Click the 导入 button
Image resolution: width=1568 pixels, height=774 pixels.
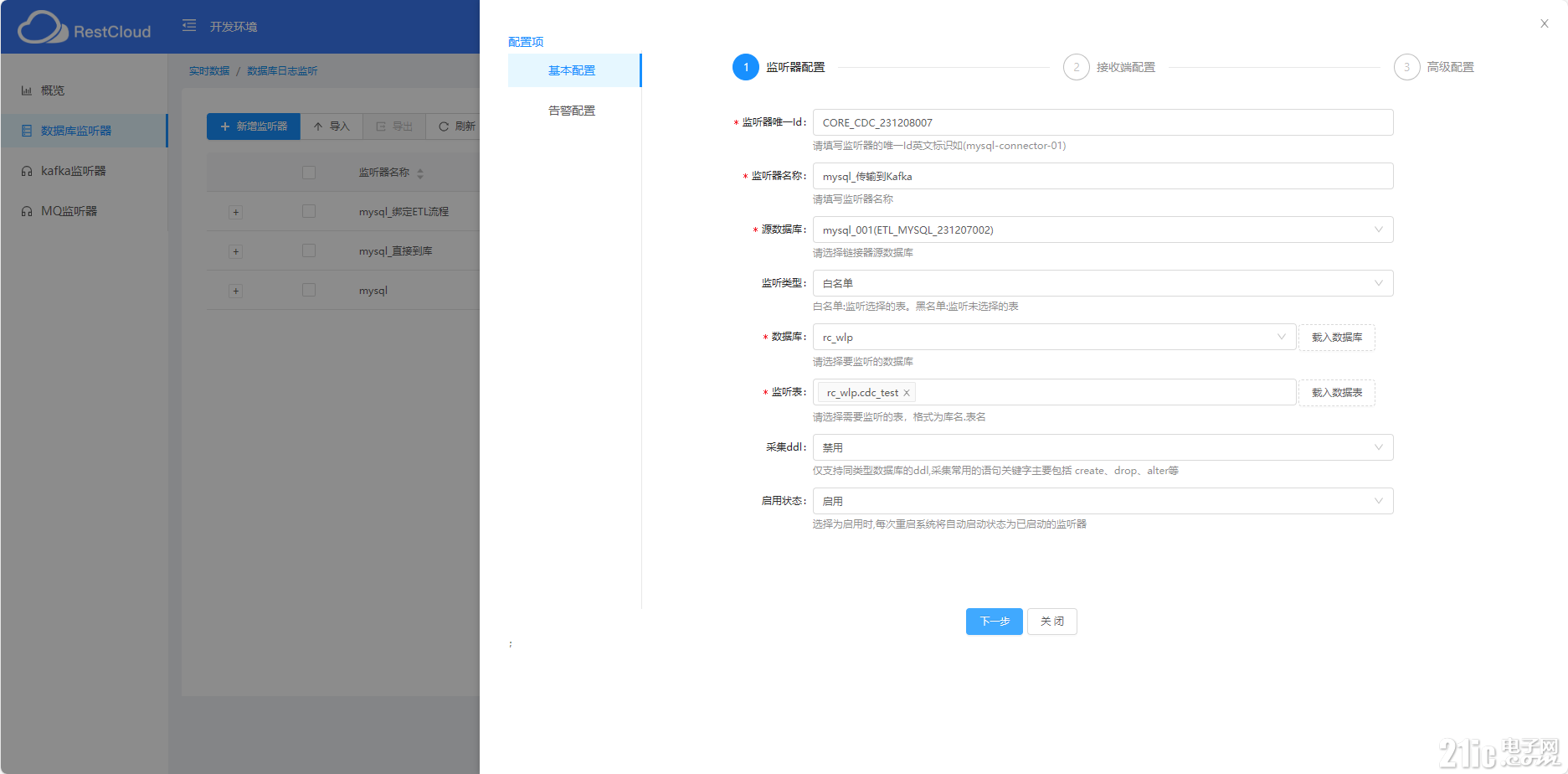pos(332,126)
